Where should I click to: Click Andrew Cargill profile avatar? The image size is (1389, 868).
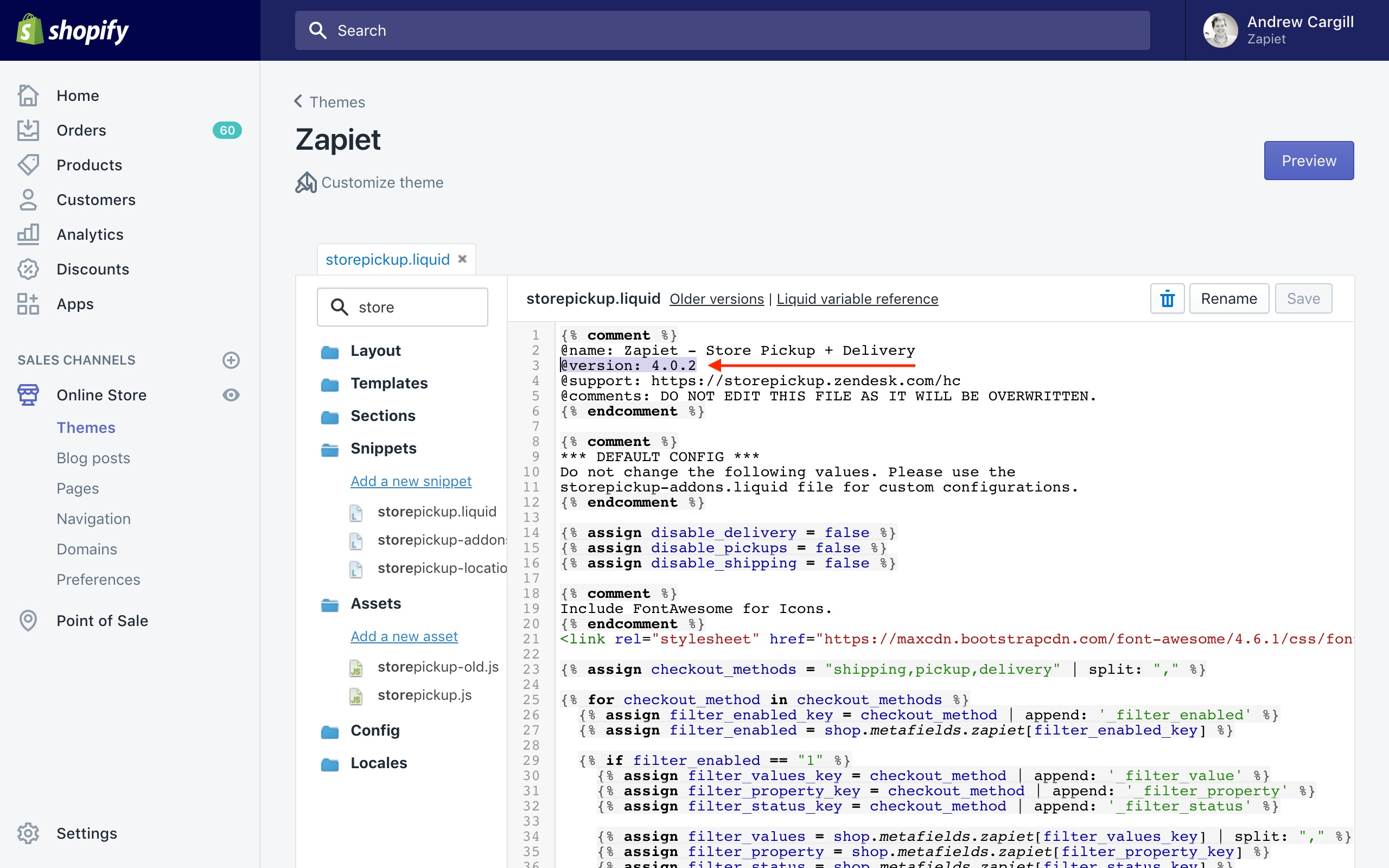[1220, 30]
